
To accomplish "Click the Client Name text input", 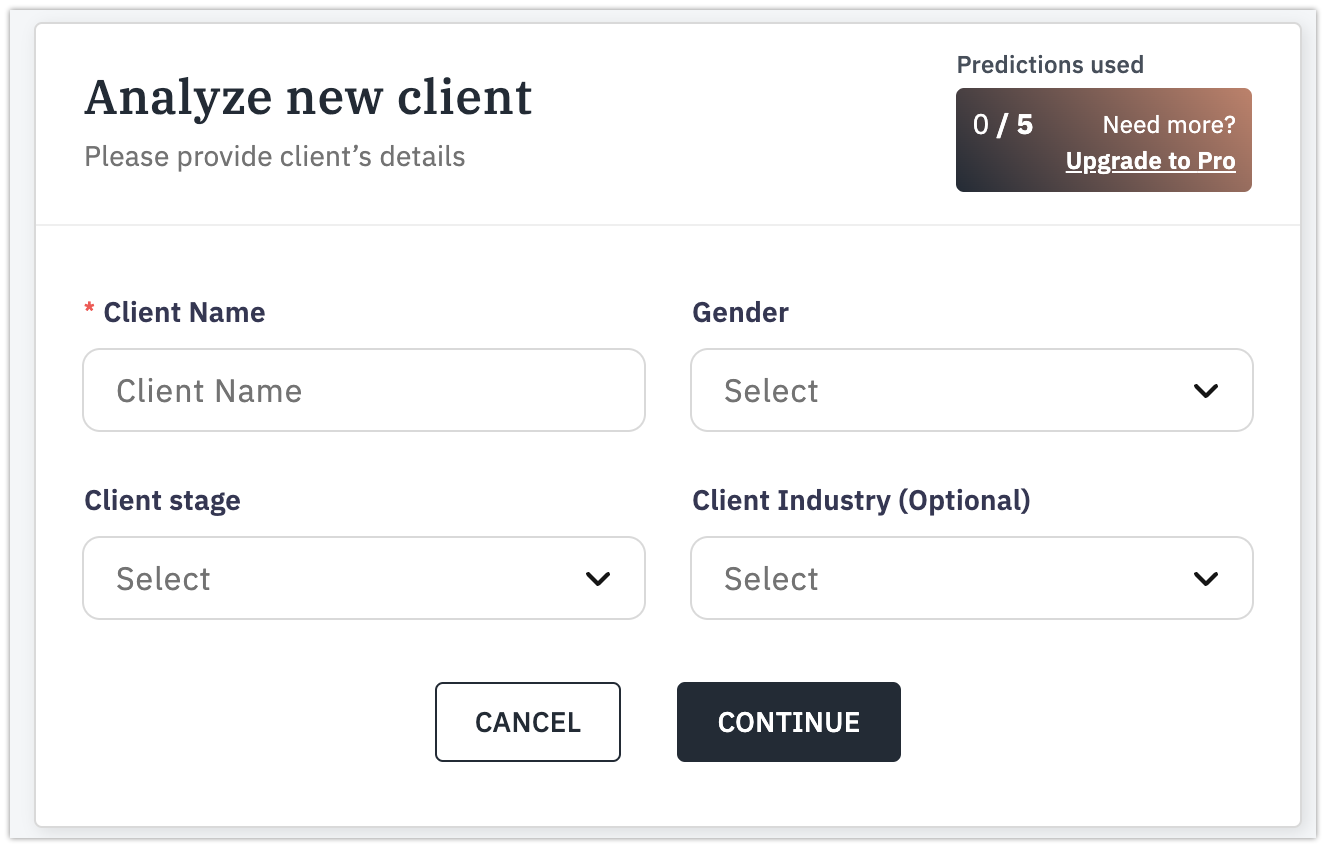I will click(363, 390).
